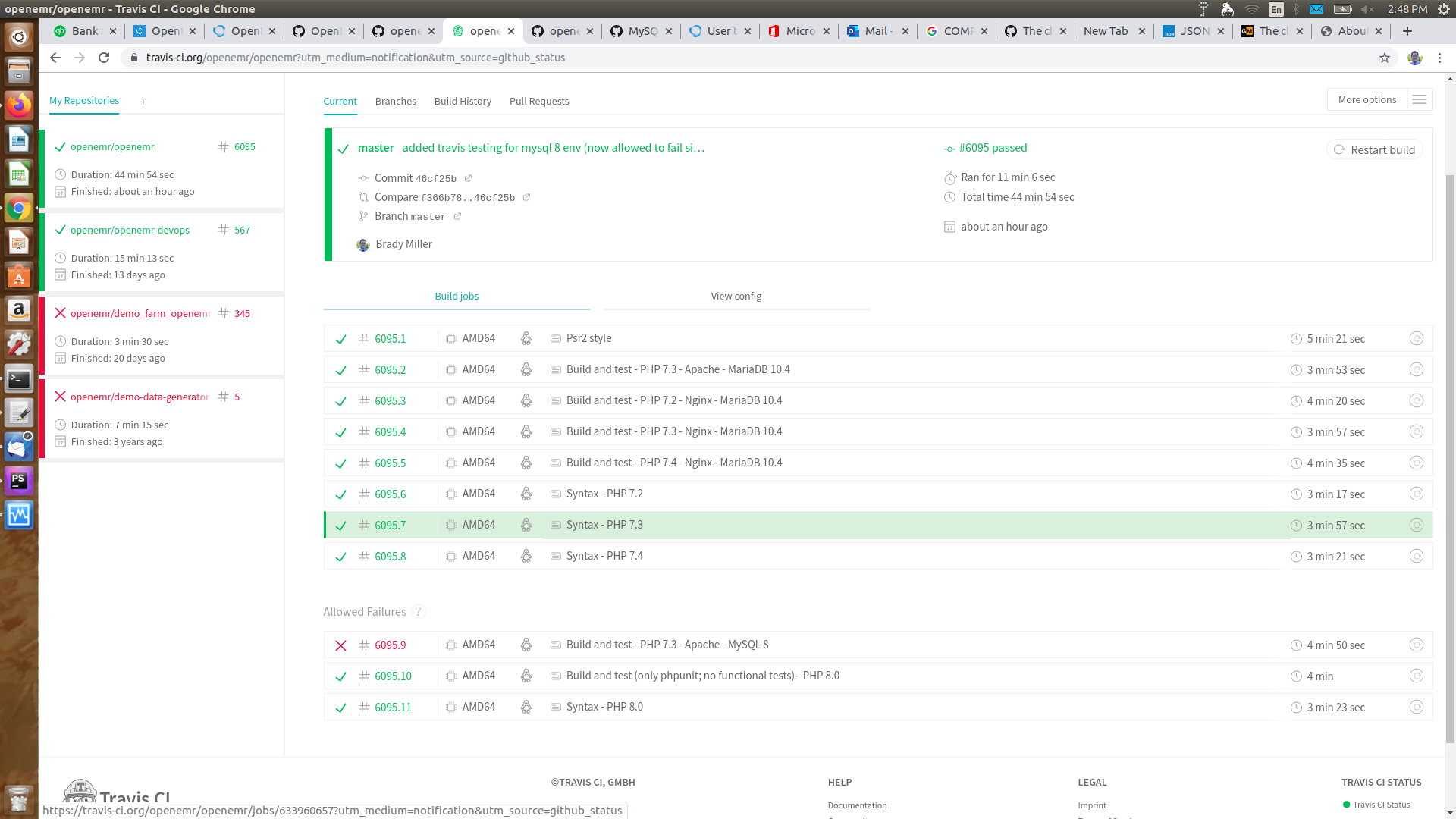Viewport: 1456px width, 819px height.
Task: Select Firefox in the dock
Action: 18,105
